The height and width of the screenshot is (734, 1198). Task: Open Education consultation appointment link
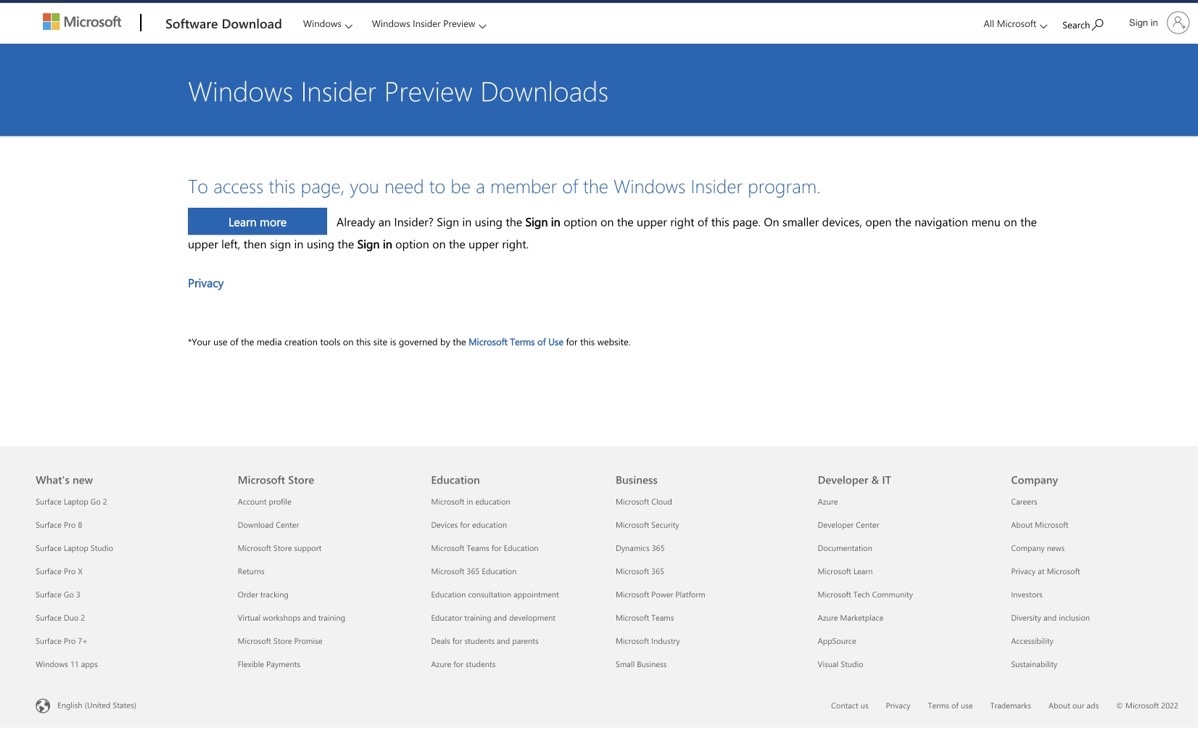[x=495, y=594]
